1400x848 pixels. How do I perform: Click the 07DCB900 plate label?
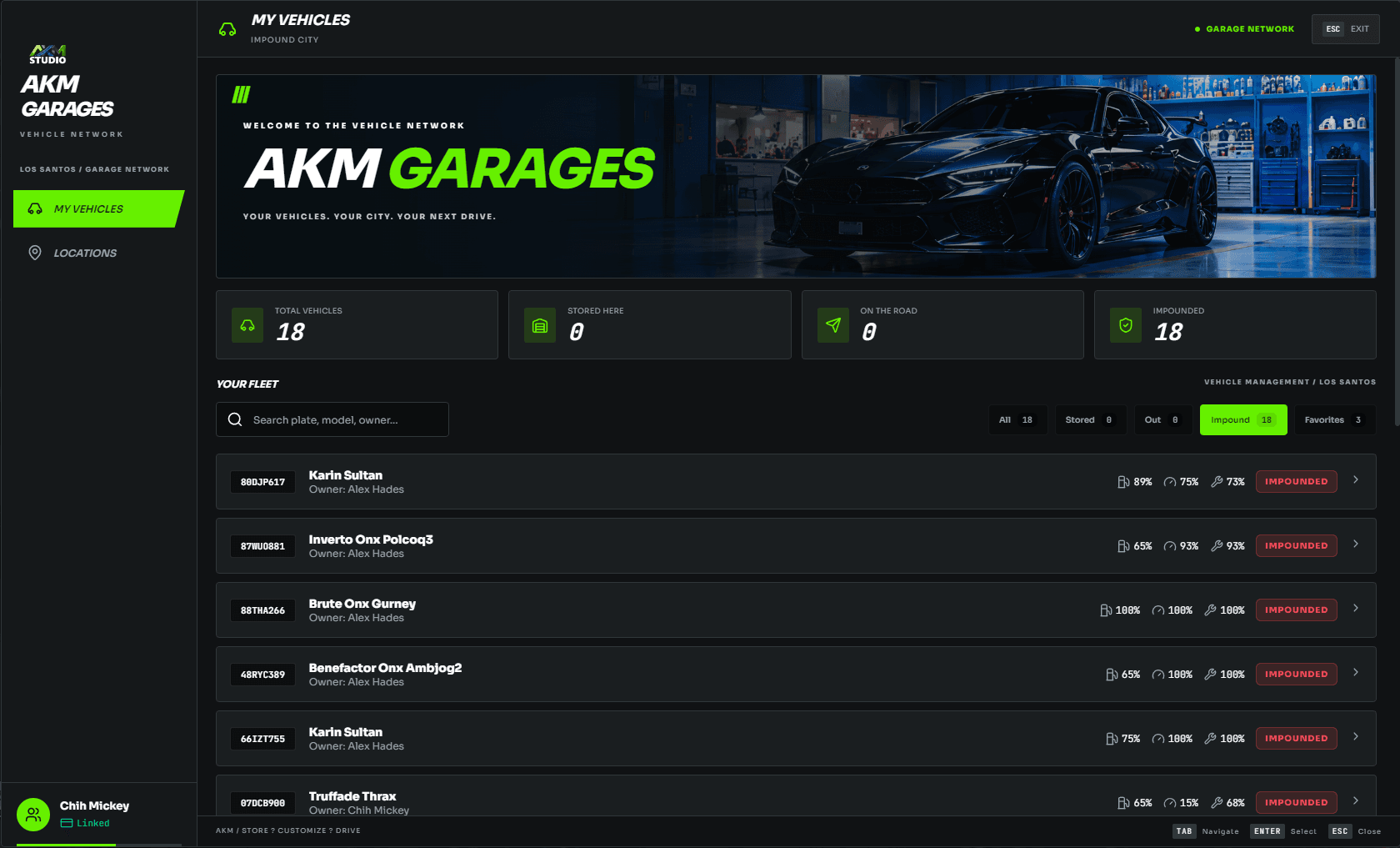coord(262,803)
